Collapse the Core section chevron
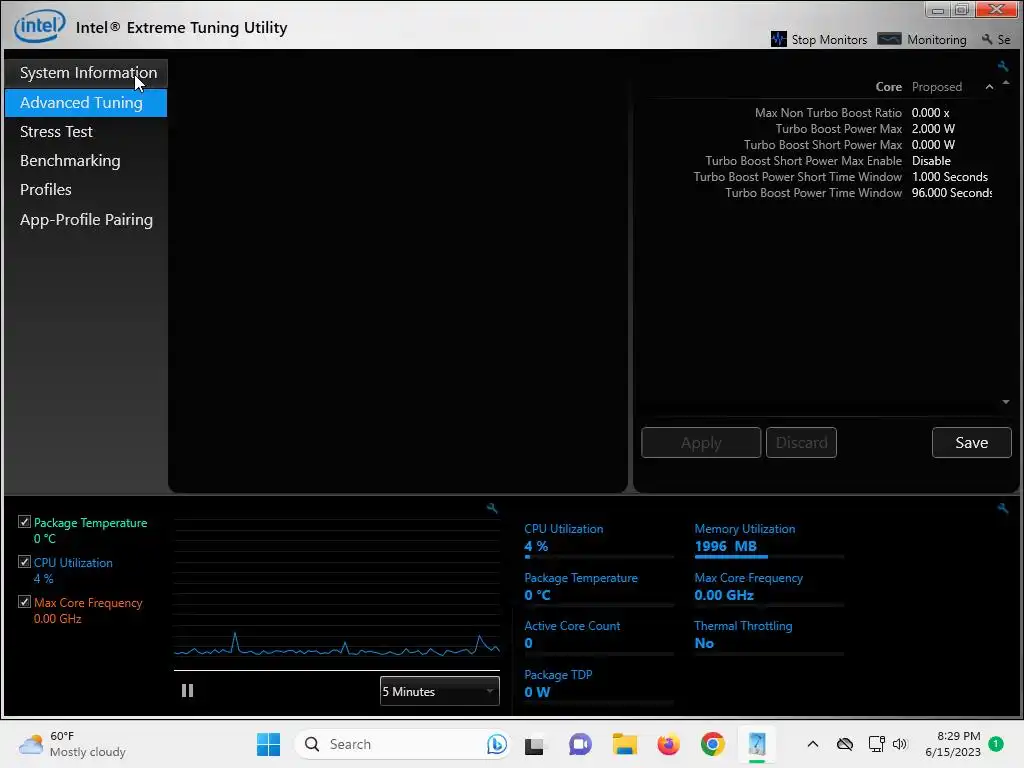This screenshot has width=1024, height=768. pos(989,87)
